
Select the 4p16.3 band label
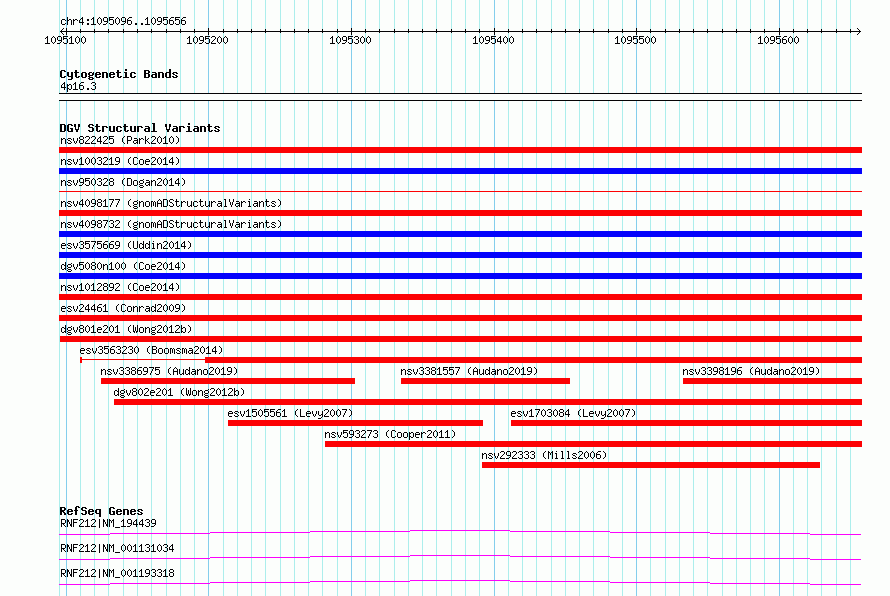point(78,86)
